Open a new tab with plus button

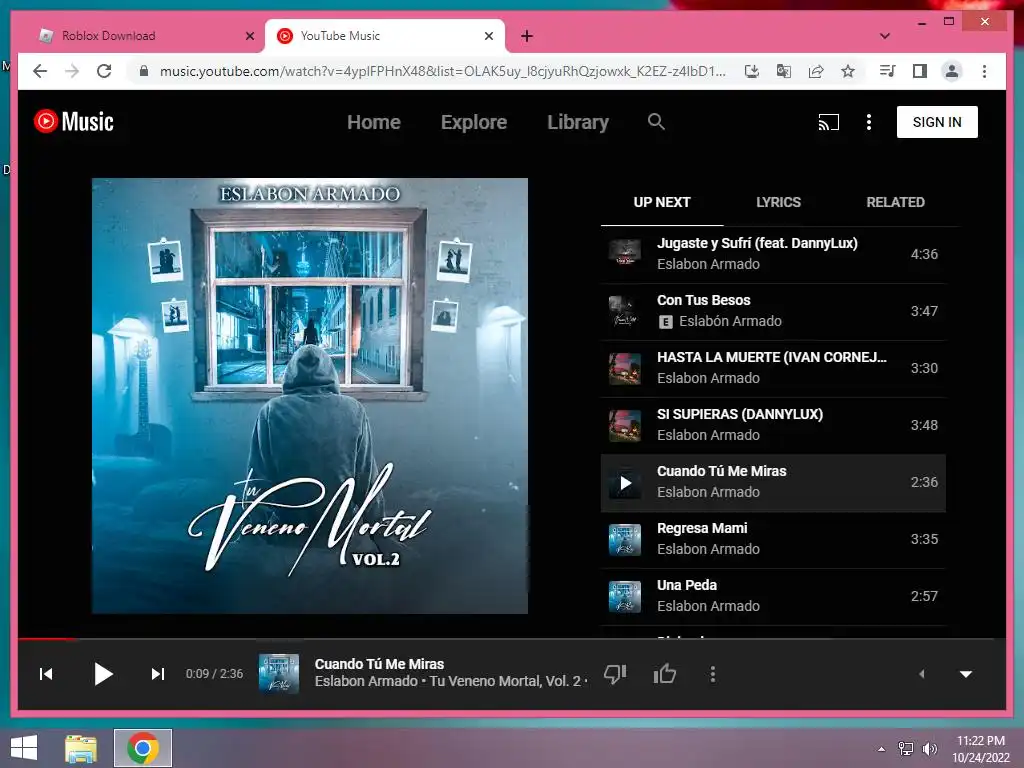[x=527, y=36]
